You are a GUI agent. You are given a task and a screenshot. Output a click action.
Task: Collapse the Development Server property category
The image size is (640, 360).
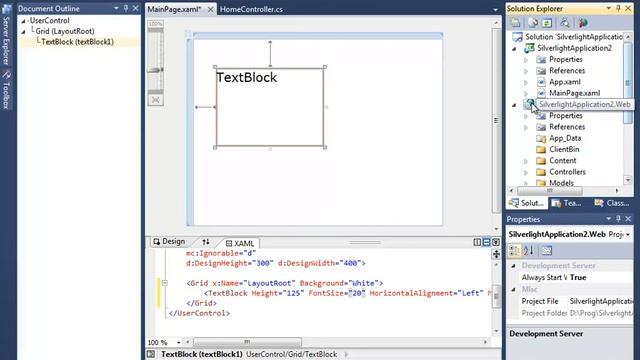514,266
